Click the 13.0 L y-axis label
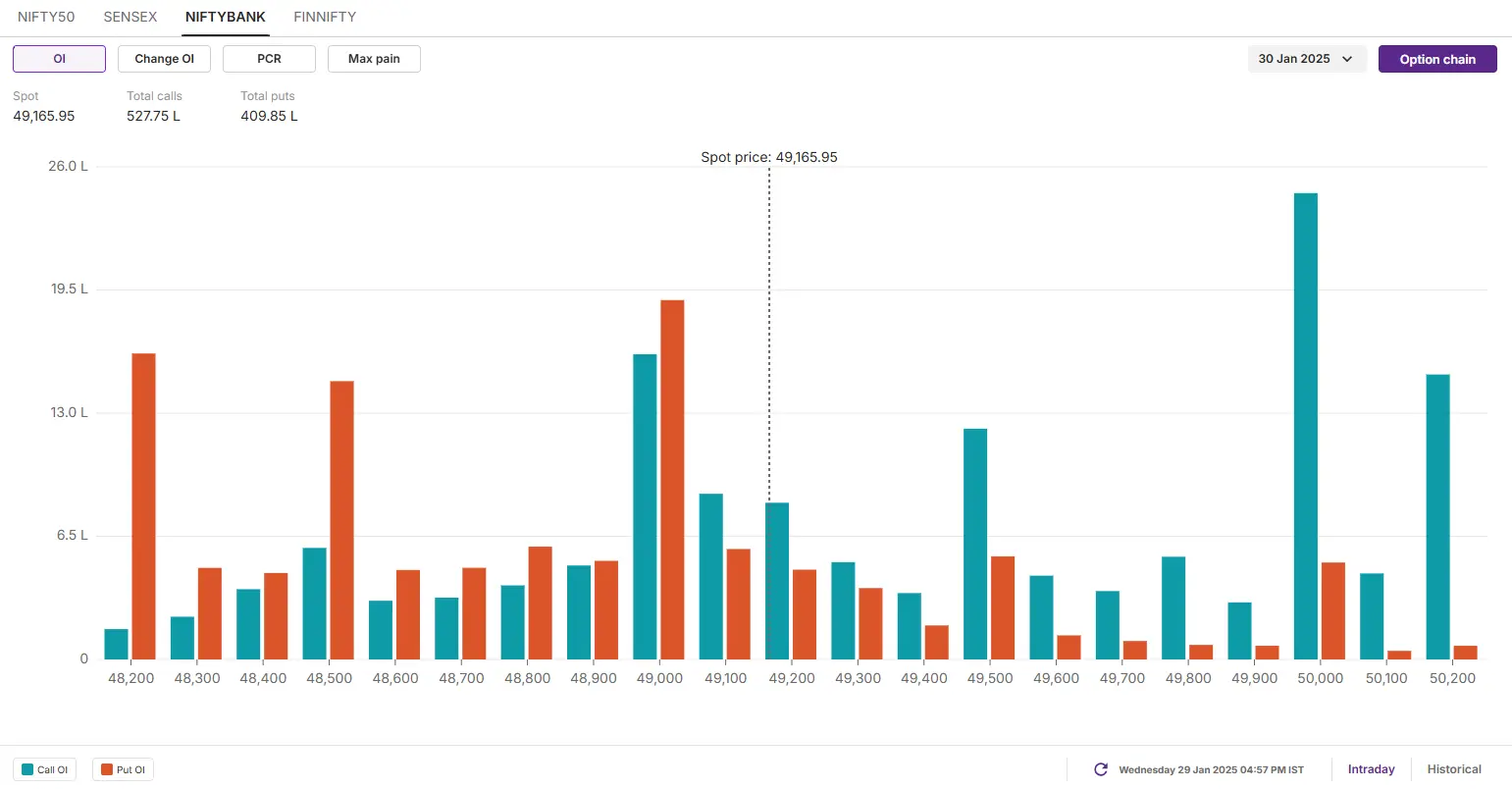This screenshot has height=789, width=1512. click(70, 412)
